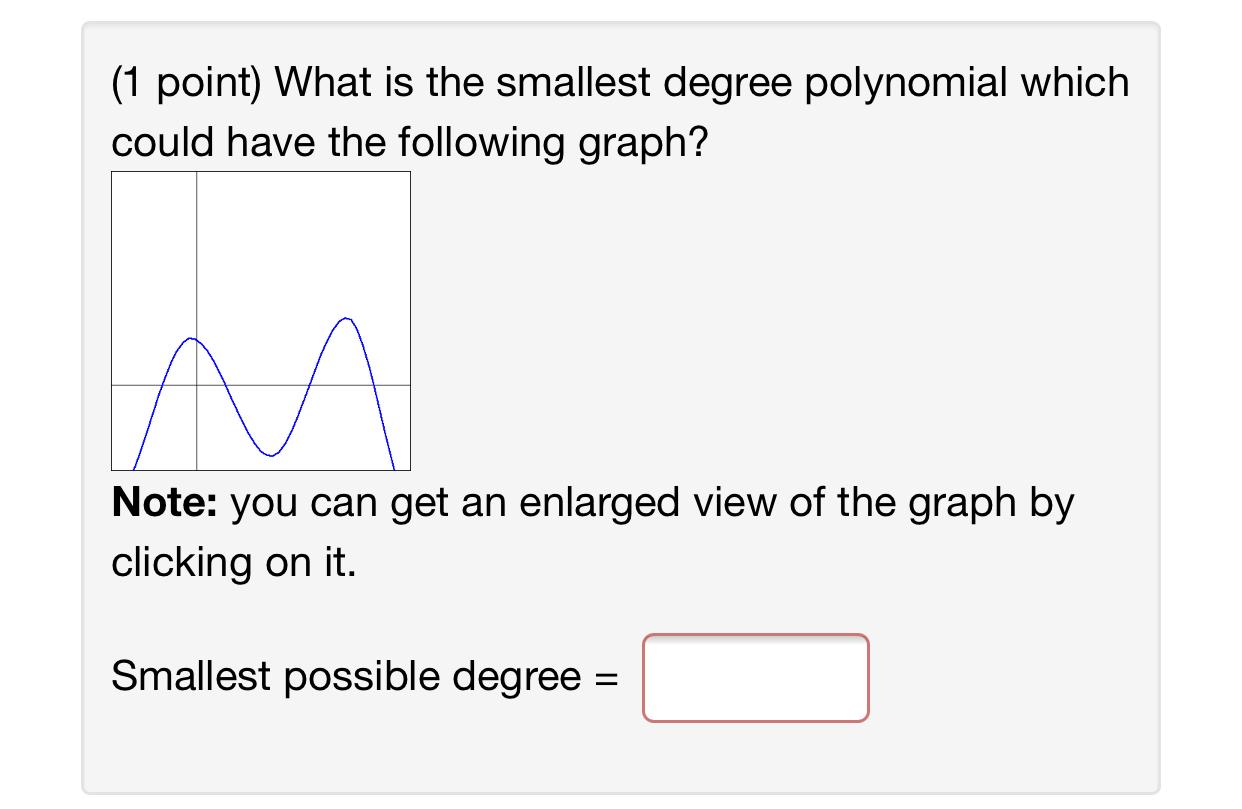Image resolution: width=1242 pixels, height=809 pixels.
Task: Click the right peak of the curve
Action: 344,318
